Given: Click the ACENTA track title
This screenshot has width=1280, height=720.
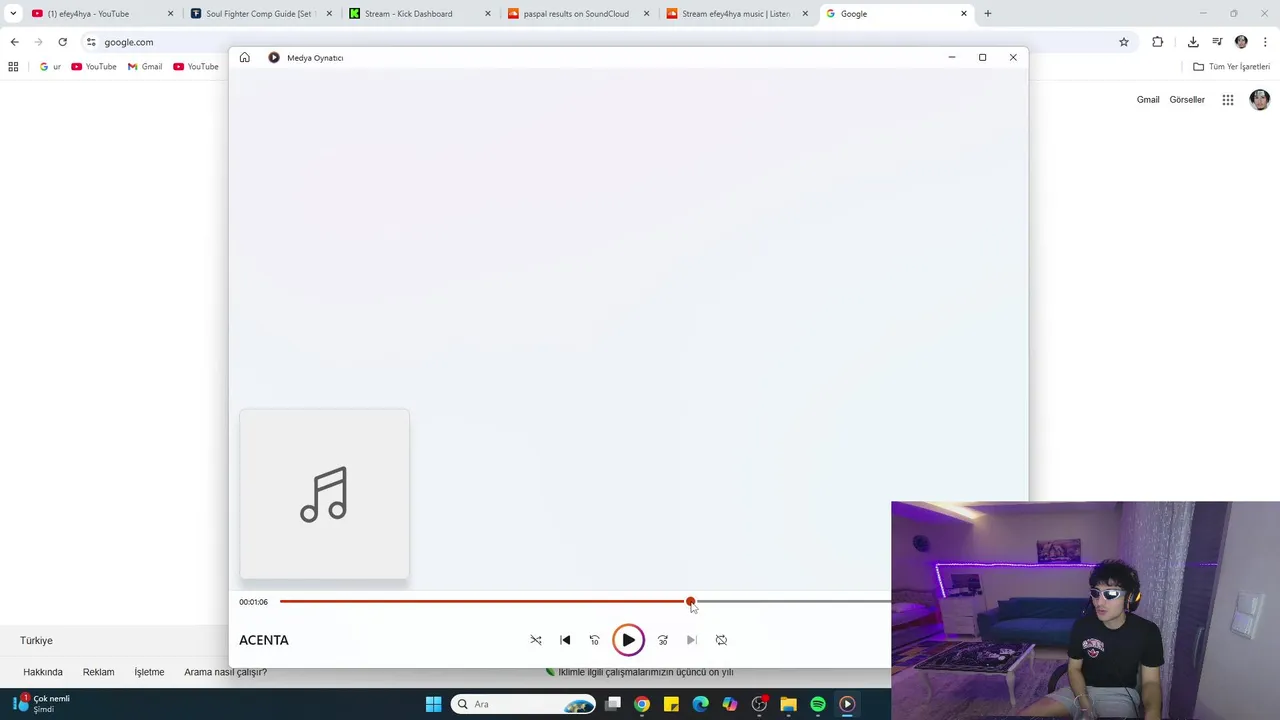Looking at the screenshot, I should tap(264, 640).
